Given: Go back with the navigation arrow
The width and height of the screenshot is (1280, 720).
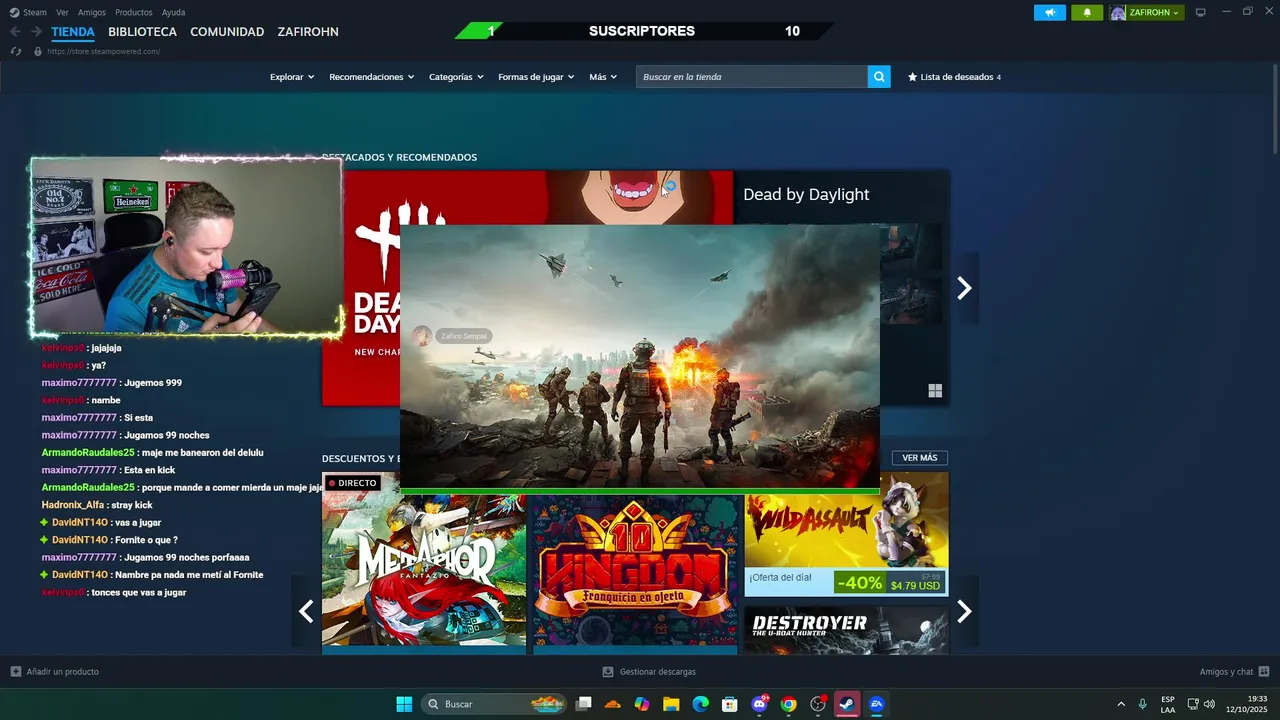Looking at the screenshot, I should click(15, 32).
